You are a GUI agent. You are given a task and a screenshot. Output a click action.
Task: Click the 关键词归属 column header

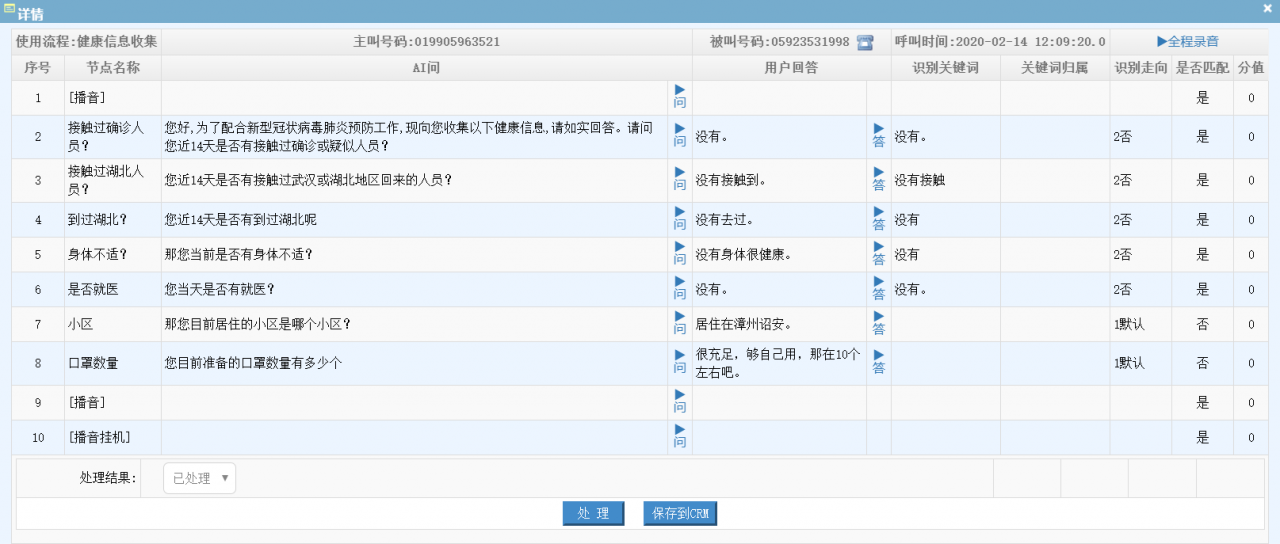pos(1054,68)
